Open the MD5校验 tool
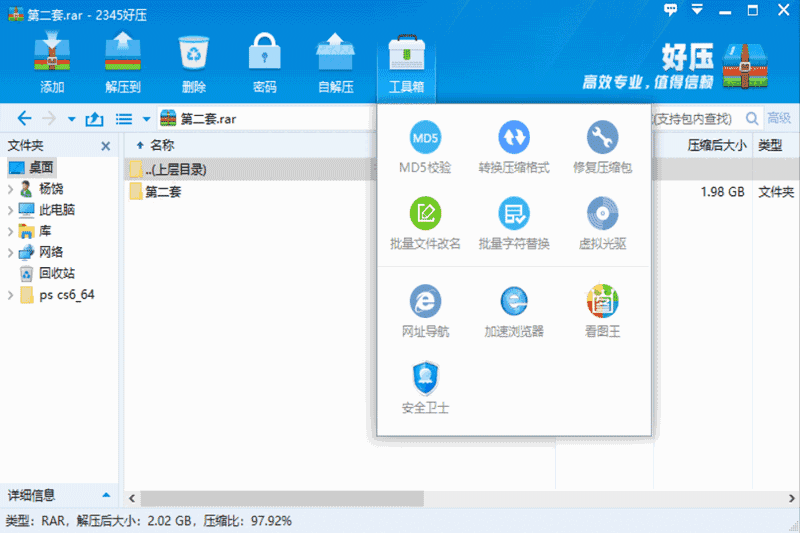Screen dimensions: 800x533 425,147
